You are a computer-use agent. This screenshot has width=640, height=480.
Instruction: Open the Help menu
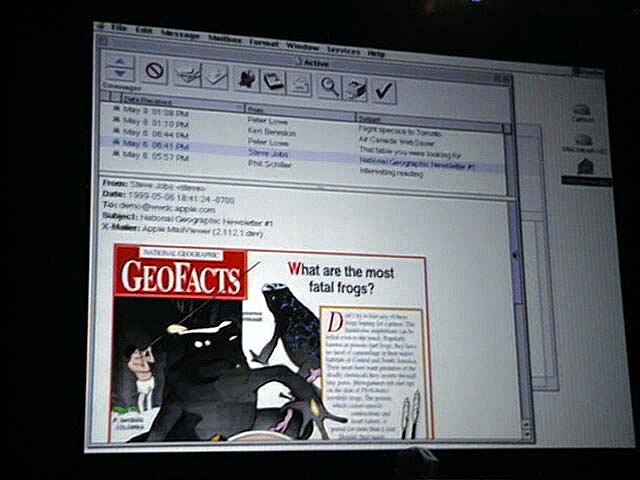click(376, 53)
